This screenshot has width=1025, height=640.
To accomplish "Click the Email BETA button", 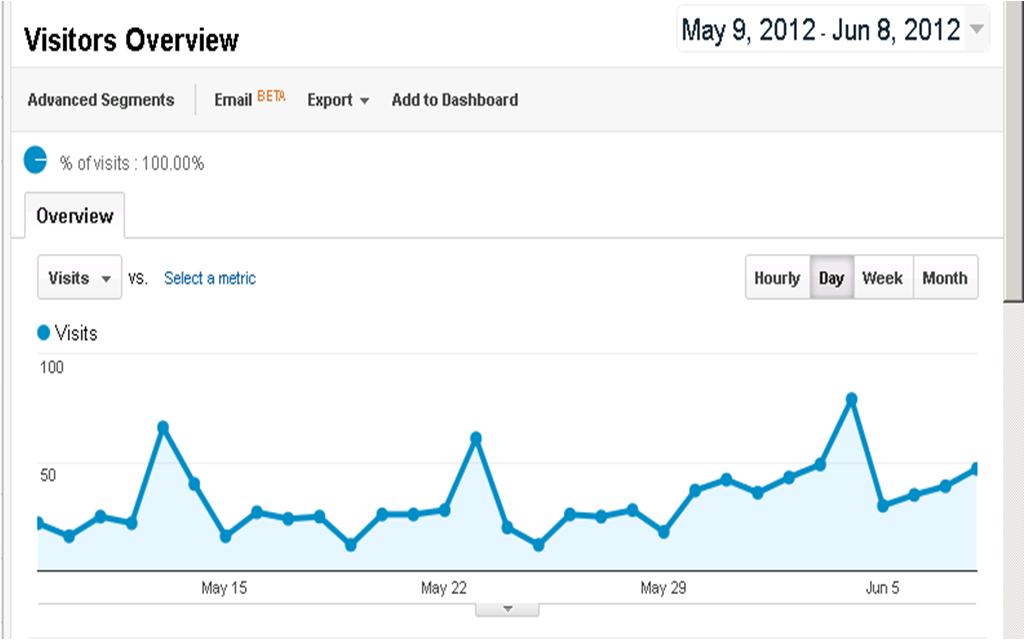I will pyautogui.click(x=250, y=100).
